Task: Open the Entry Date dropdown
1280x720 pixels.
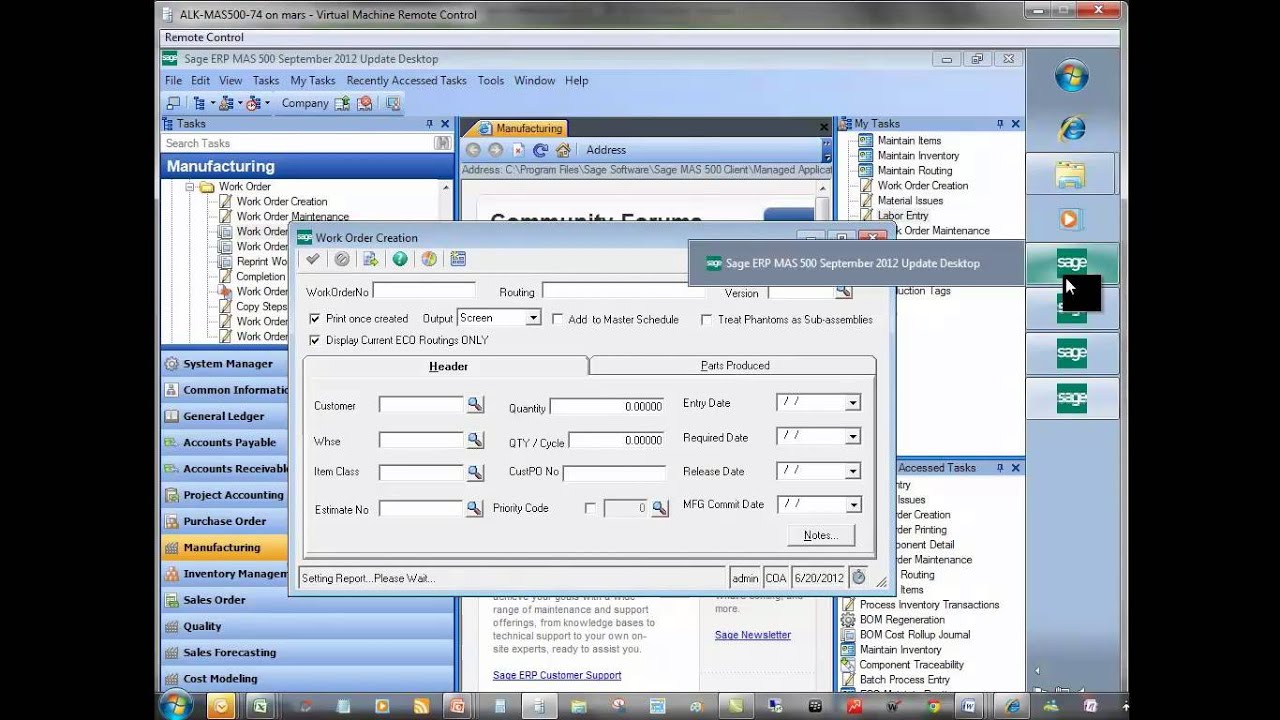Action: [852, 403]
